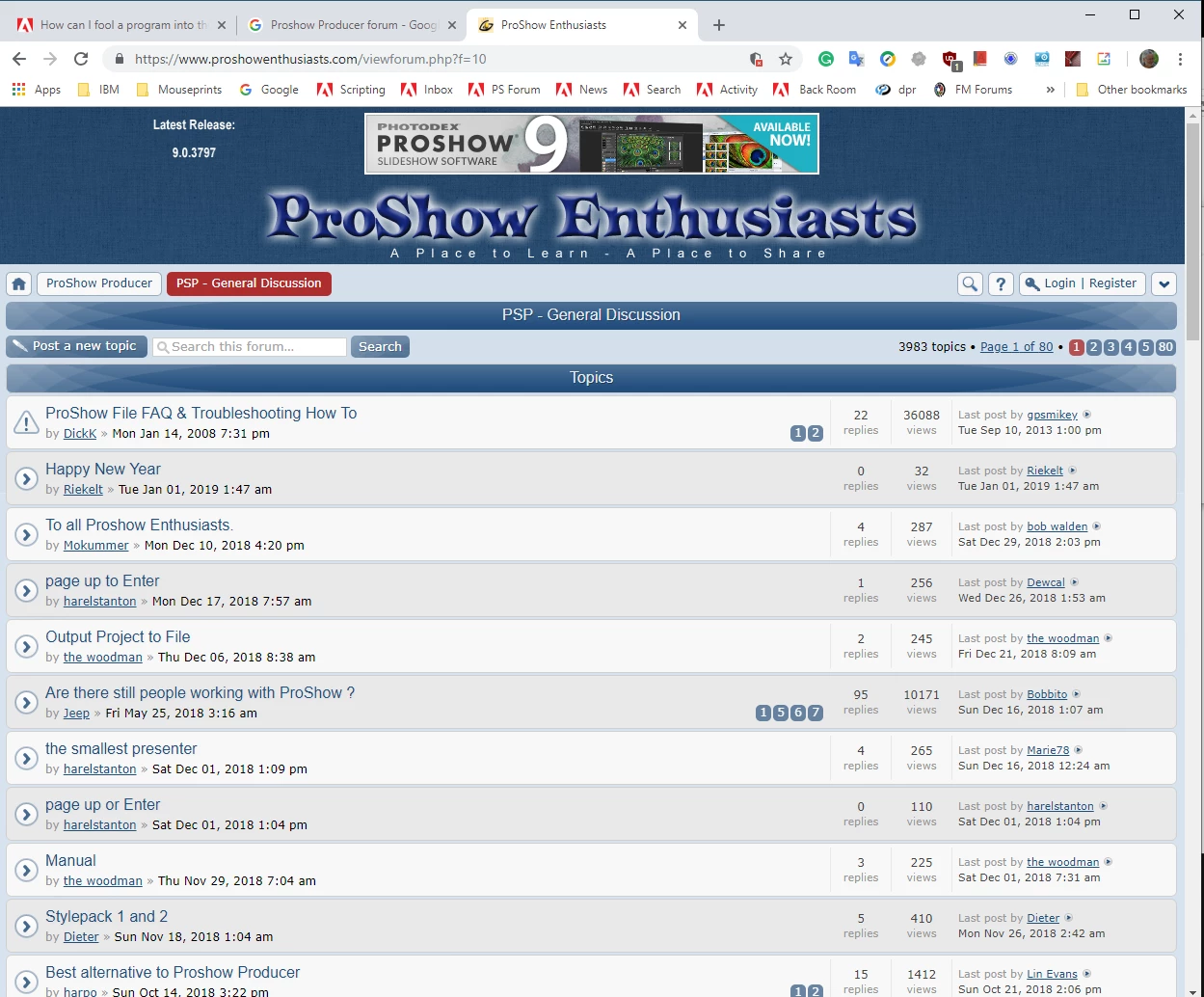Click the Search this forum input field
Image resolution: width=1204 pixels, height=997 pixels.
(x=250, y=346)
